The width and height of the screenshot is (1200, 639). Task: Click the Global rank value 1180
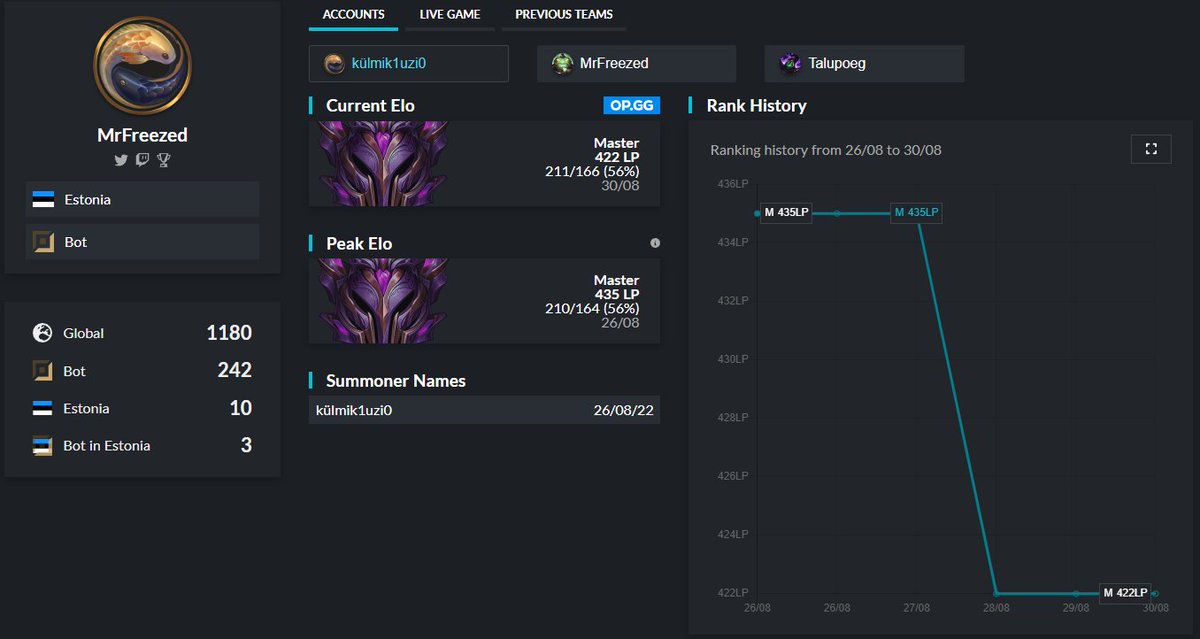(229, 333)
